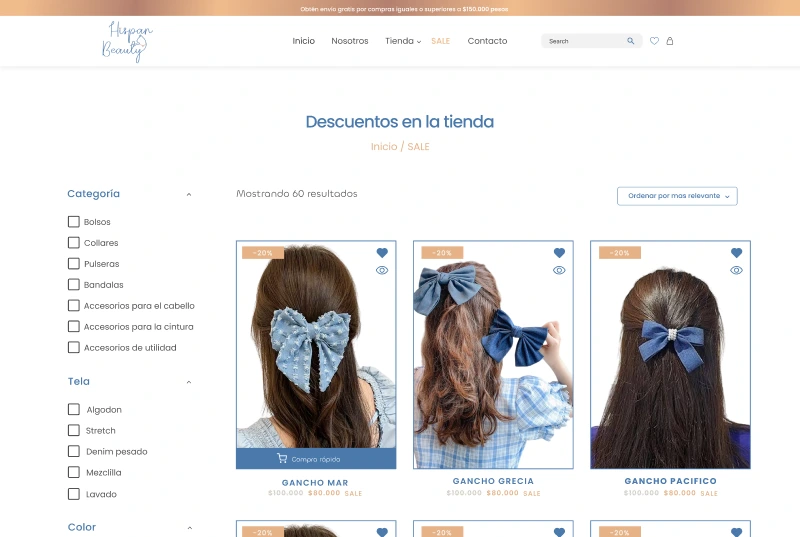
Task: Check the Algodon fabric filter
Action: click(74, 410)
